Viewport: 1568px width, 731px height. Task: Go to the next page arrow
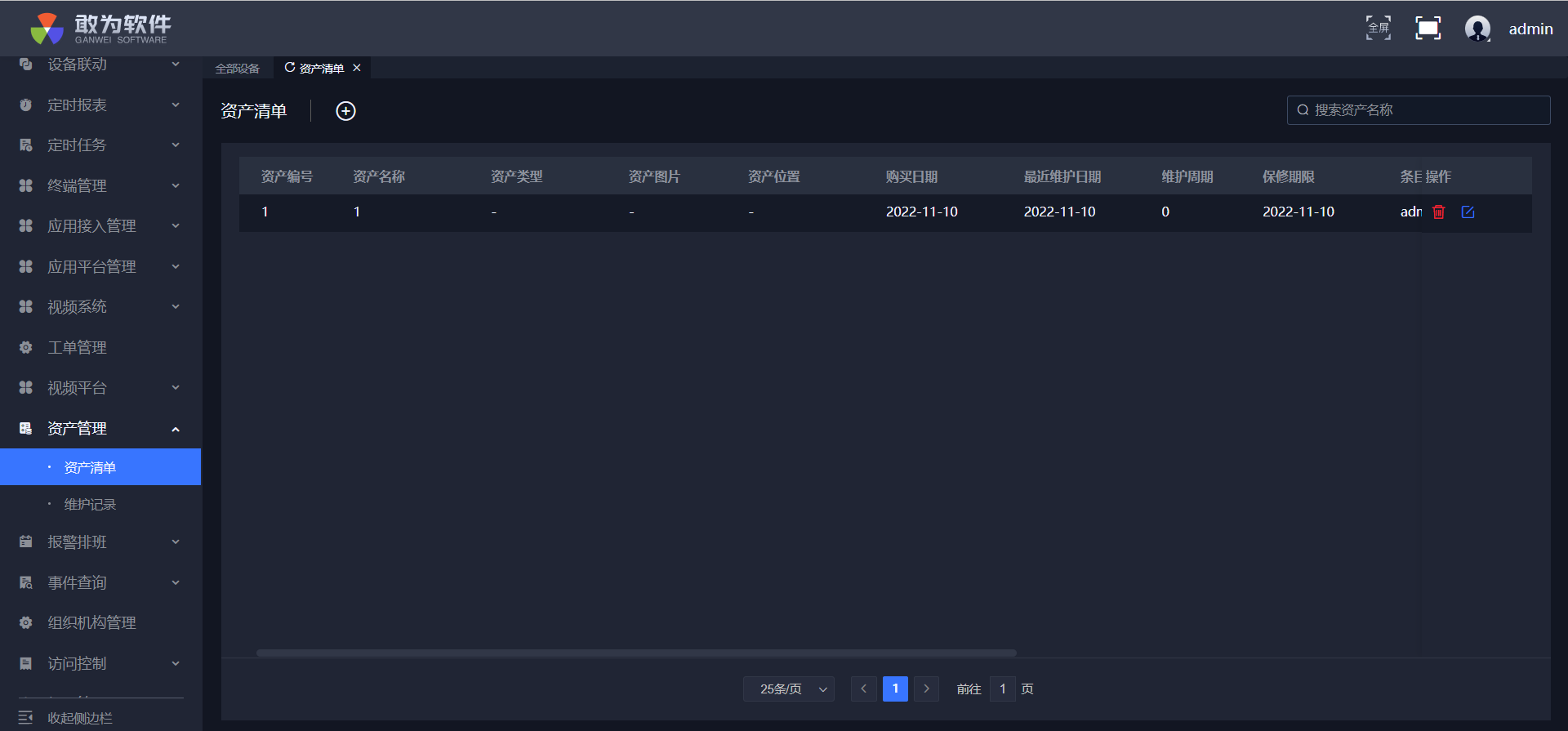pyautogui.click(x=926, y=689)
